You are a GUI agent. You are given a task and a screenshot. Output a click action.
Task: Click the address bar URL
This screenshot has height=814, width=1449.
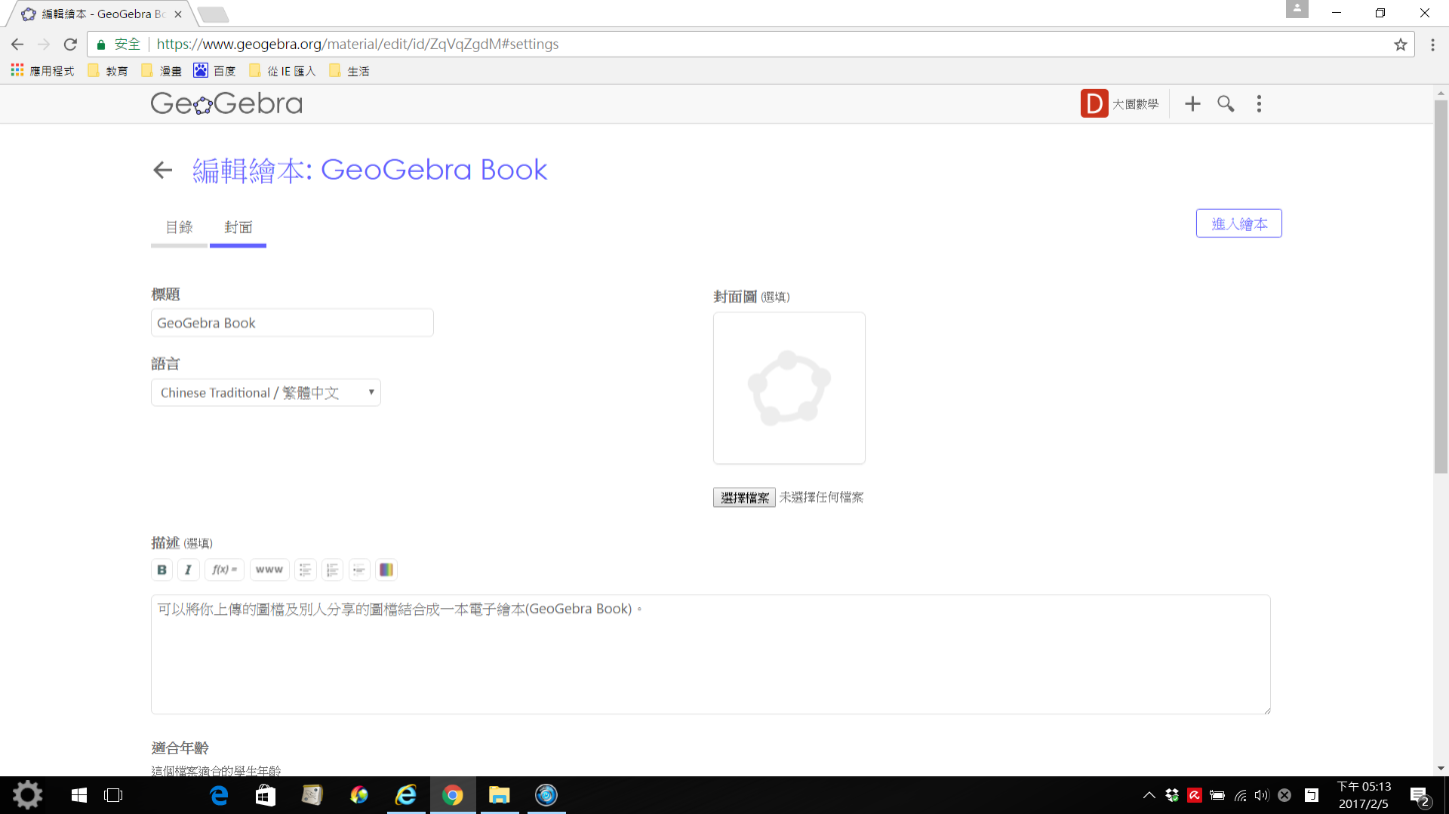(x=358, y=44)
